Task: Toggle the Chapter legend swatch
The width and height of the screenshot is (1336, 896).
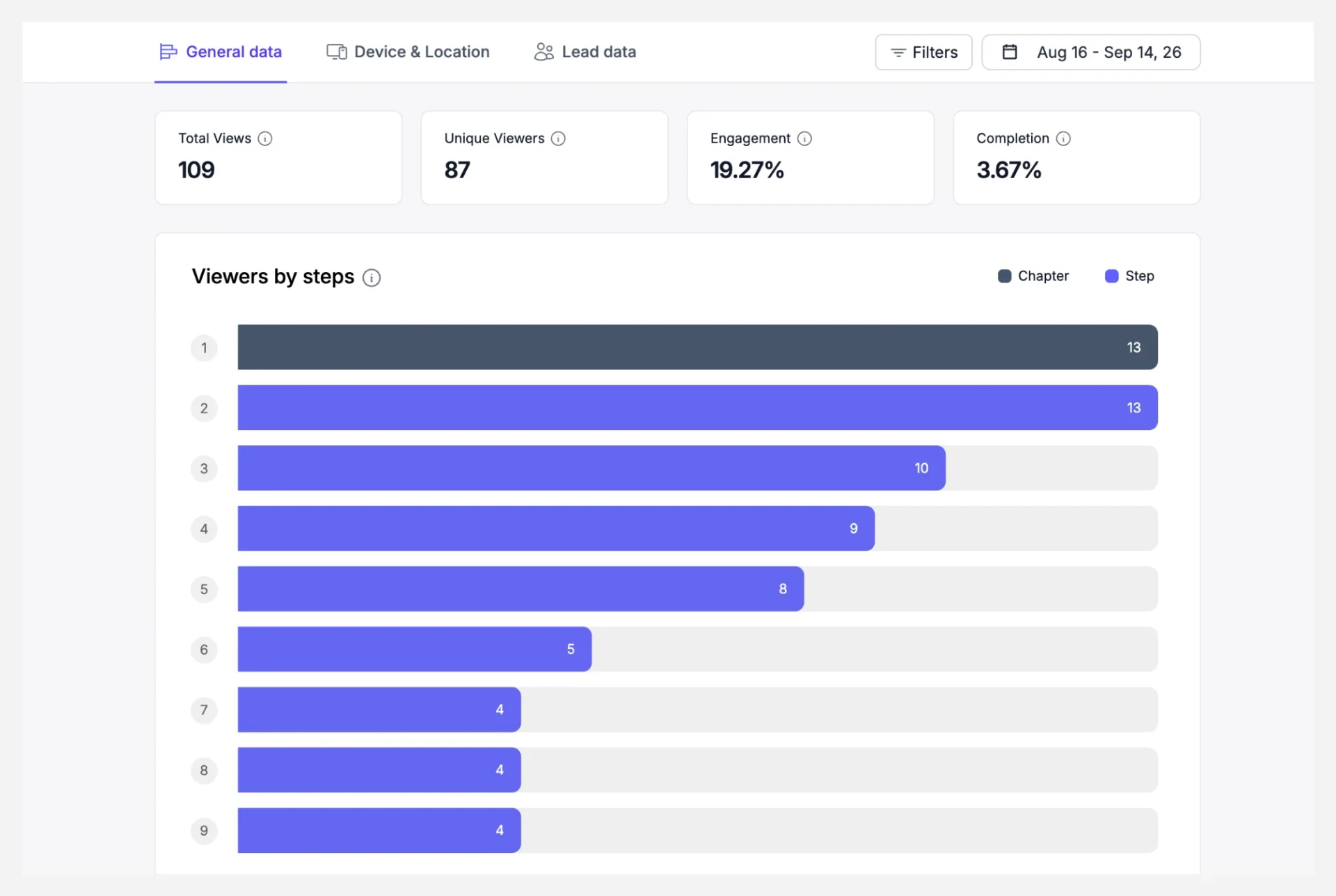Action: click(x=1004, y=276)
